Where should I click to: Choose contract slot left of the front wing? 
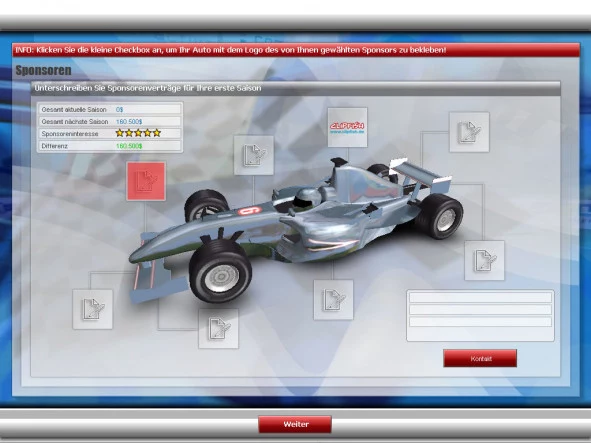(92, 309)
